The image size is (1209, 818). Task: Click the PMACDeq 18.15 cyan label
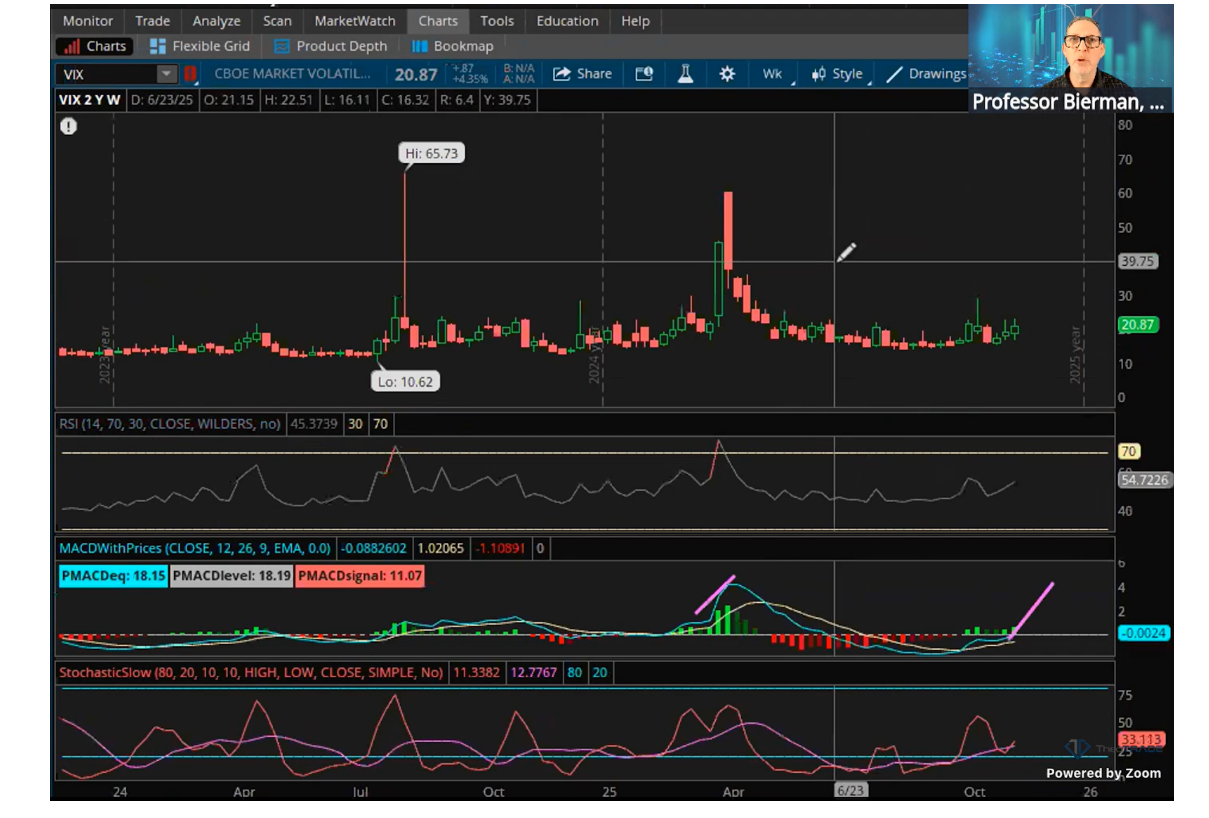pyautogui.click(x=113, y=576)
